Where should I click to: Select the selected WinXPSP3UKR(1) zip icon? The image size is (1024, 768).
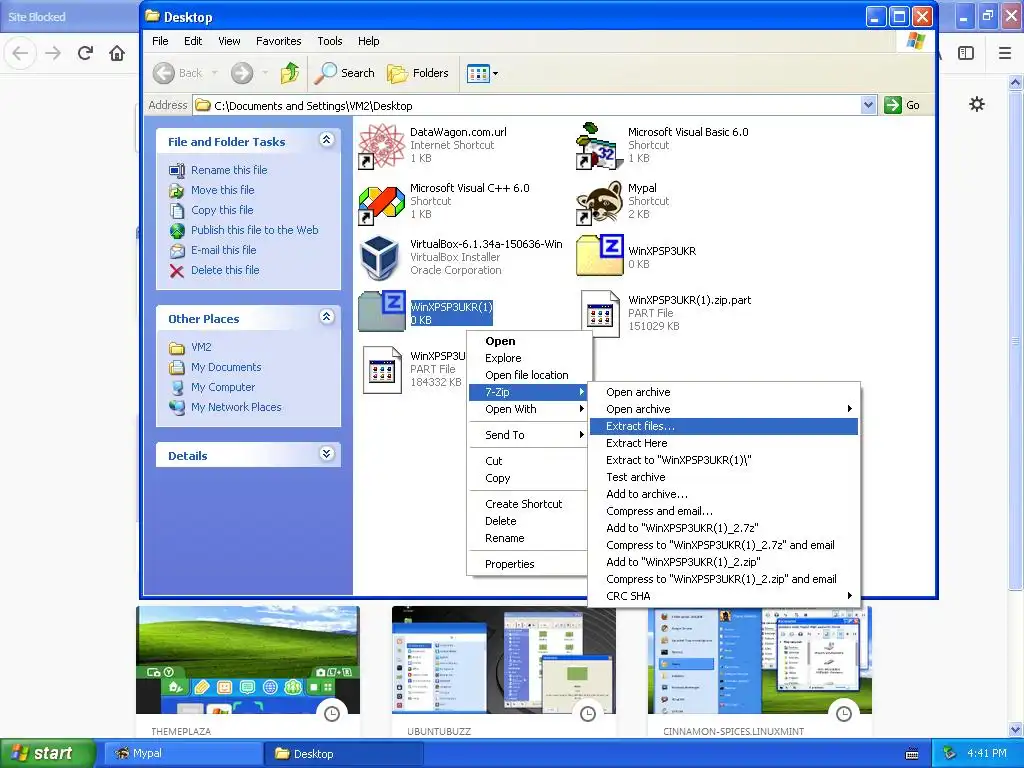(382, 311)
